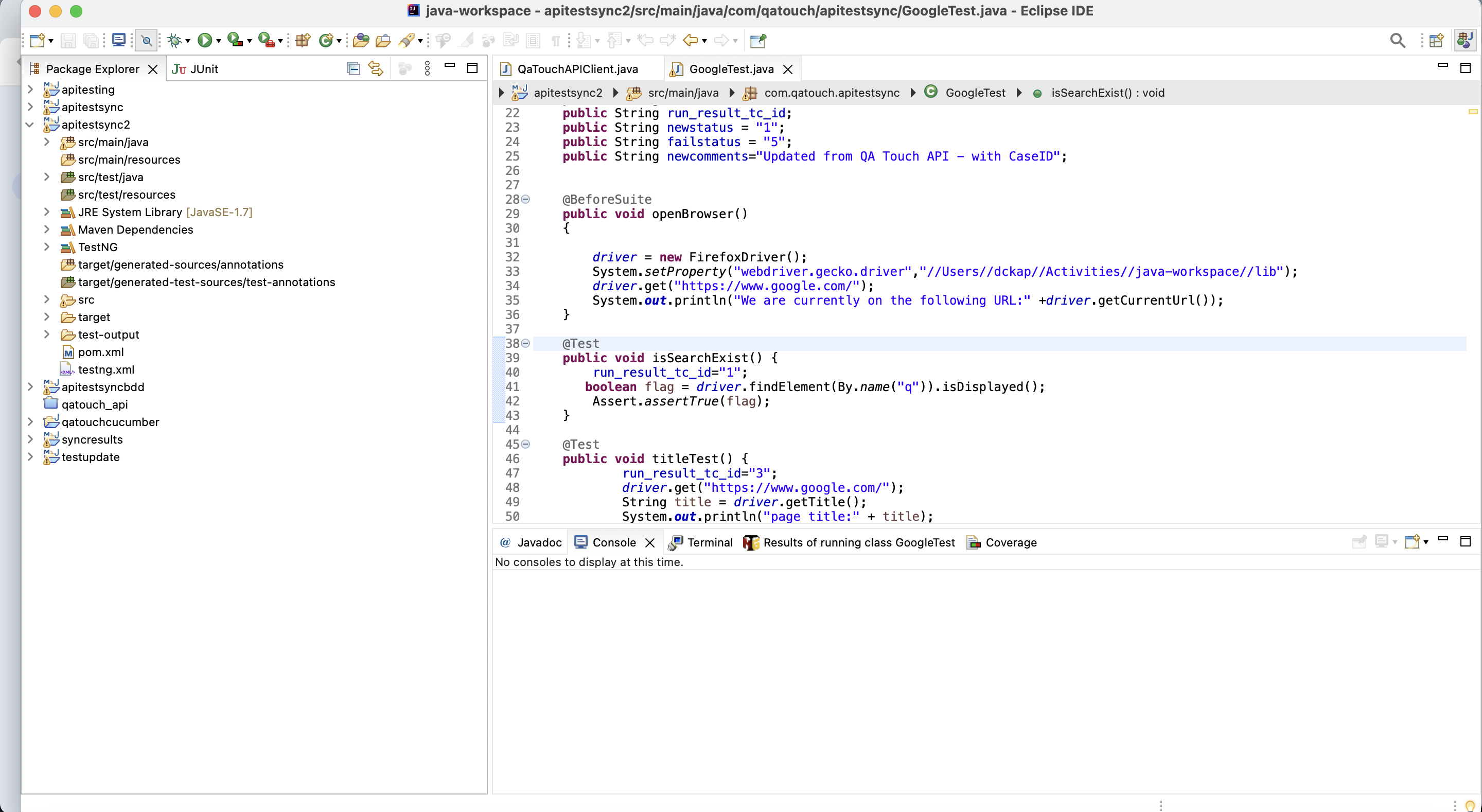
Task: Open Back history dropdown arrow
Action: [x=704, y=42]
